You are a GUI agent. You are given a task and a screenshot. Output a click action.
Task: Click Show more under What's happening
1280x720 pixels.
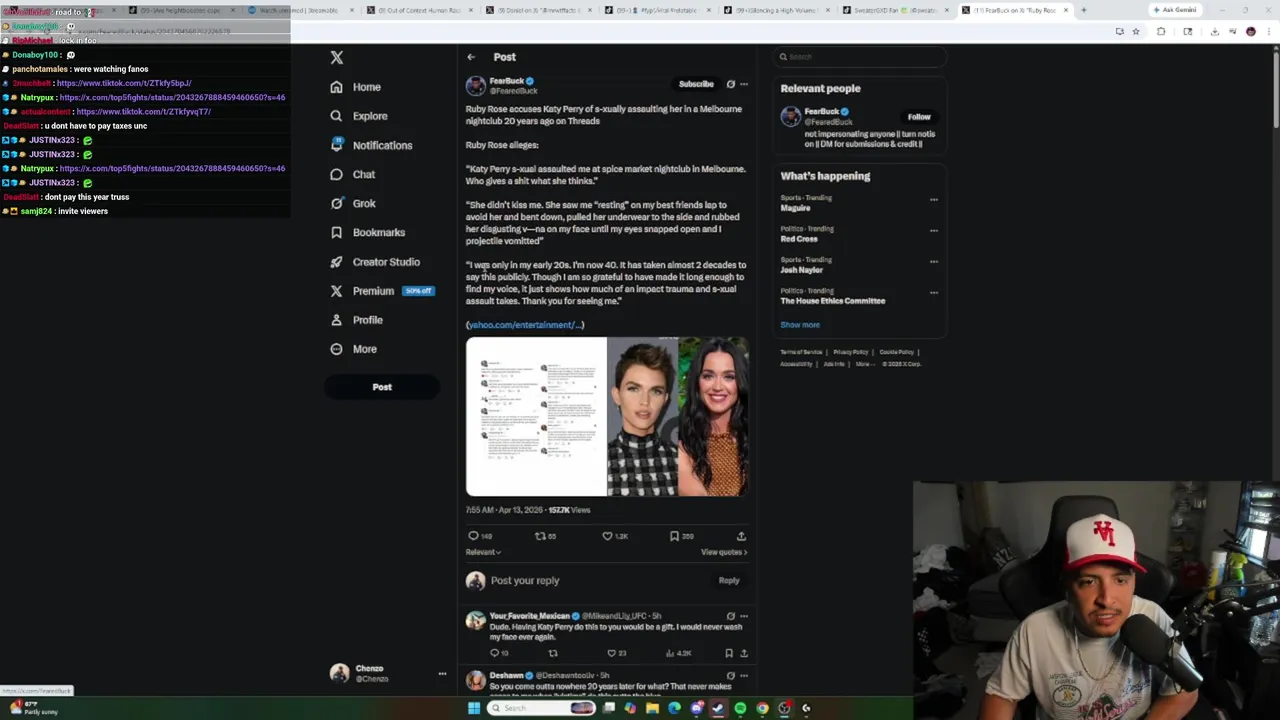(800, 325)
